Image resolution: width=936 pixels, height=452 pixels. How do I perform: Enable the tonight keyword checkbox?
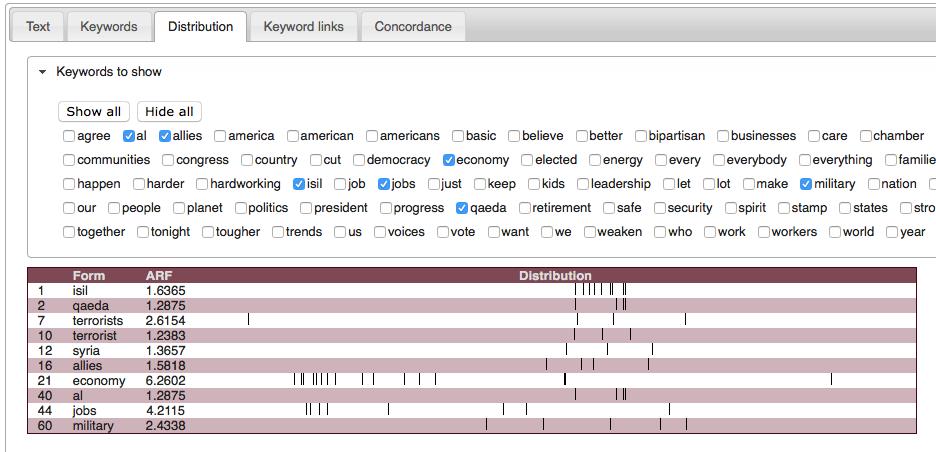[x=143, y=232]
